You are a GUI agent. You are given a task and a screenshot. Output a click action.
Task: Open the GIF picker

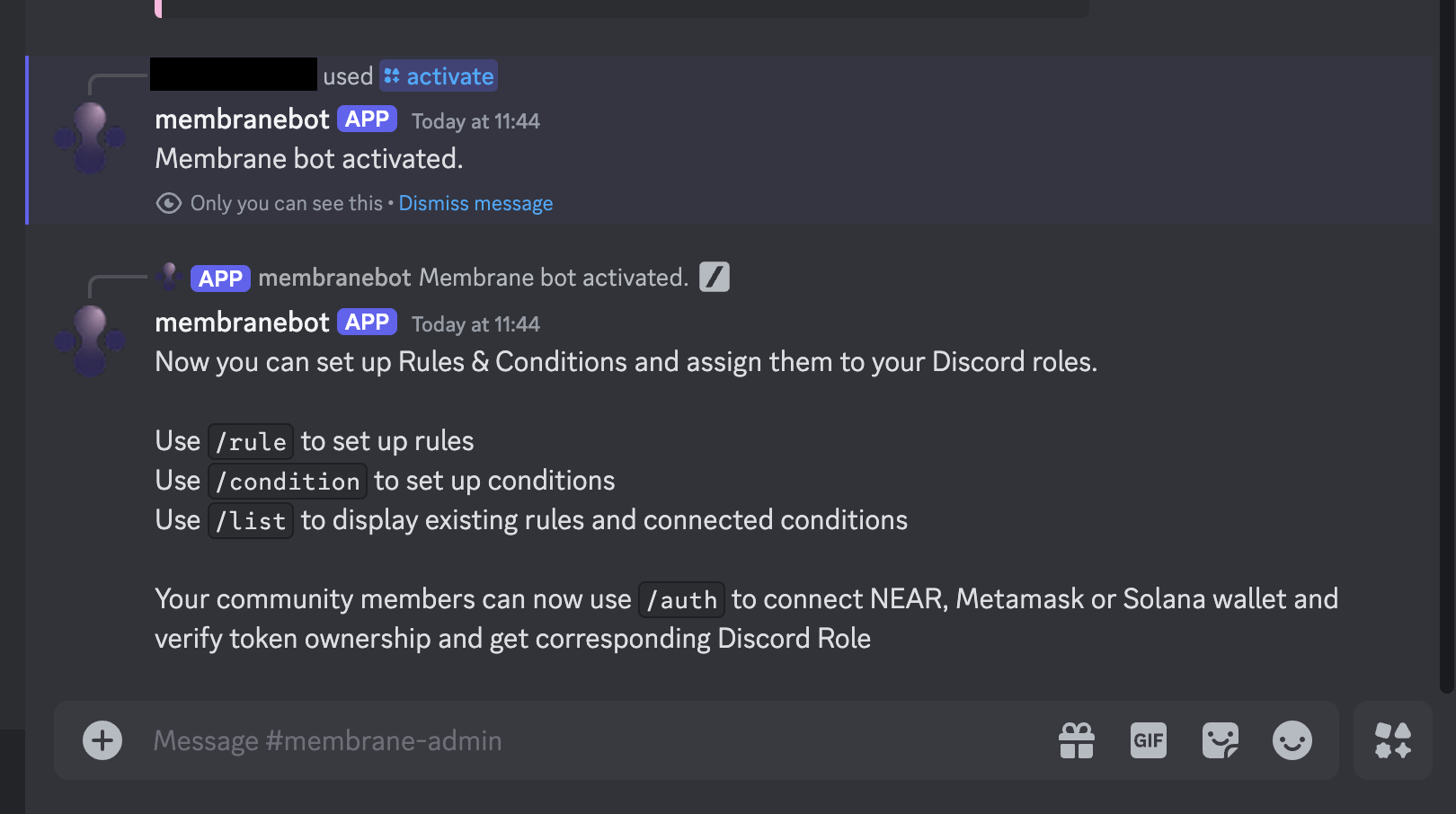coord(1149,740)
